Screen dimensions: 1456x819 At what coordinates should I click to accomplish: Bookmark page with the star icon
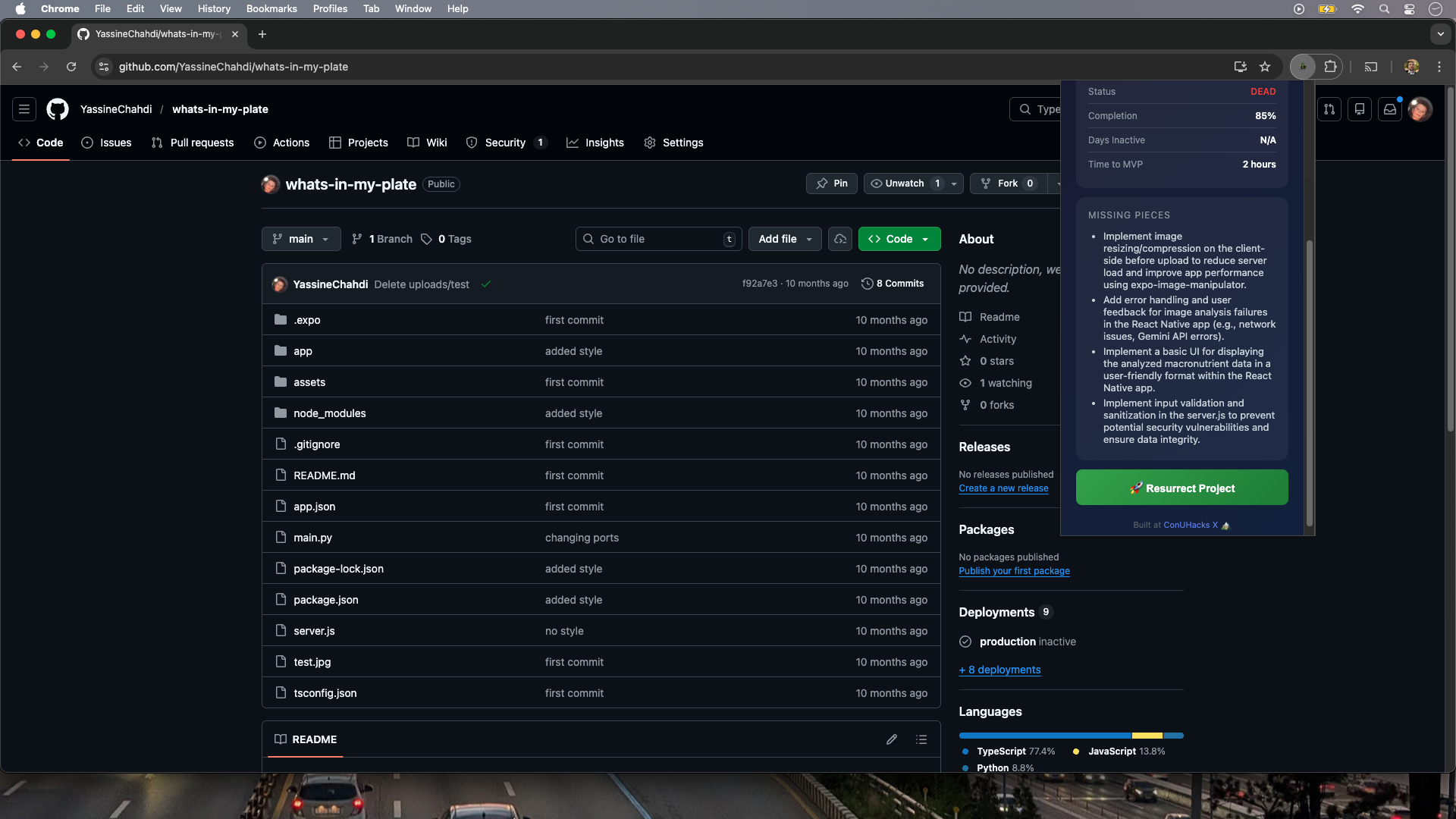tap(1265, 67)
